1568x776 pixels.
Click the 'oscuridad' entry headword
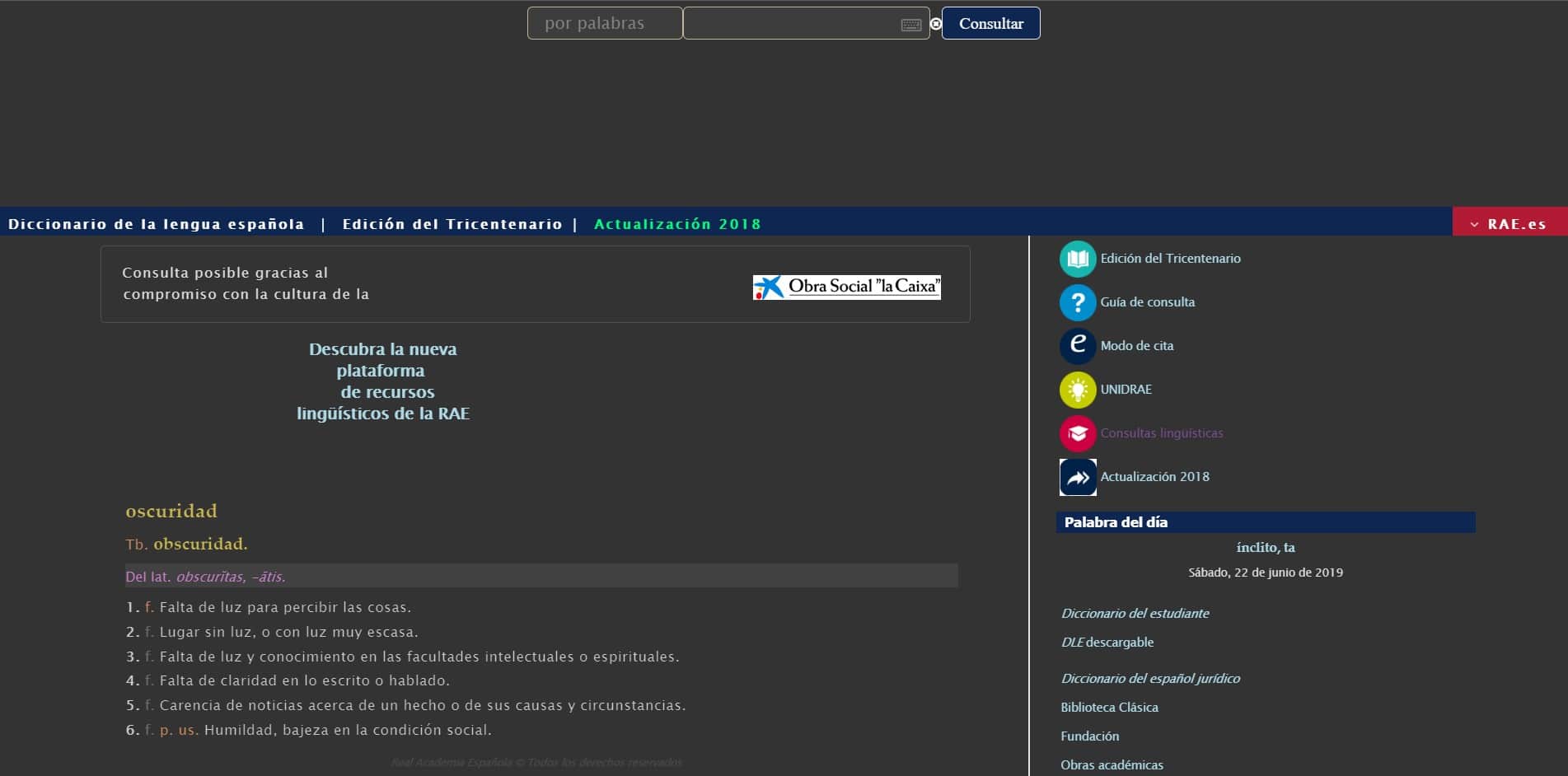pyautogui.click(x=171, y=511)
